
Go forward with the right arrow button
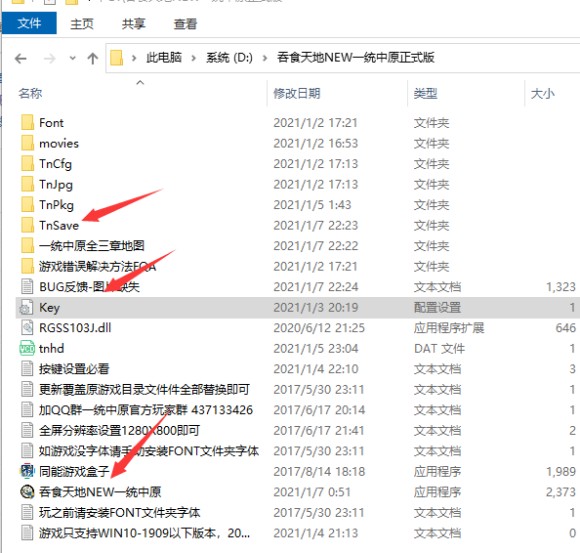click(49, 58)
